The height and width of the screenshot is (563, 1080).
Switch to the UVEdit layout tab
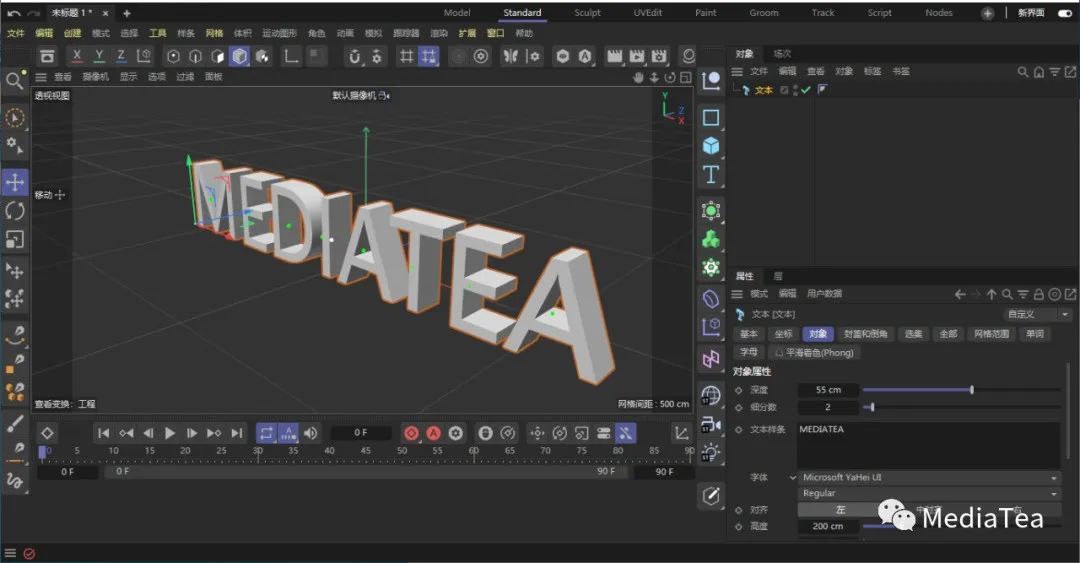[647, 13]
